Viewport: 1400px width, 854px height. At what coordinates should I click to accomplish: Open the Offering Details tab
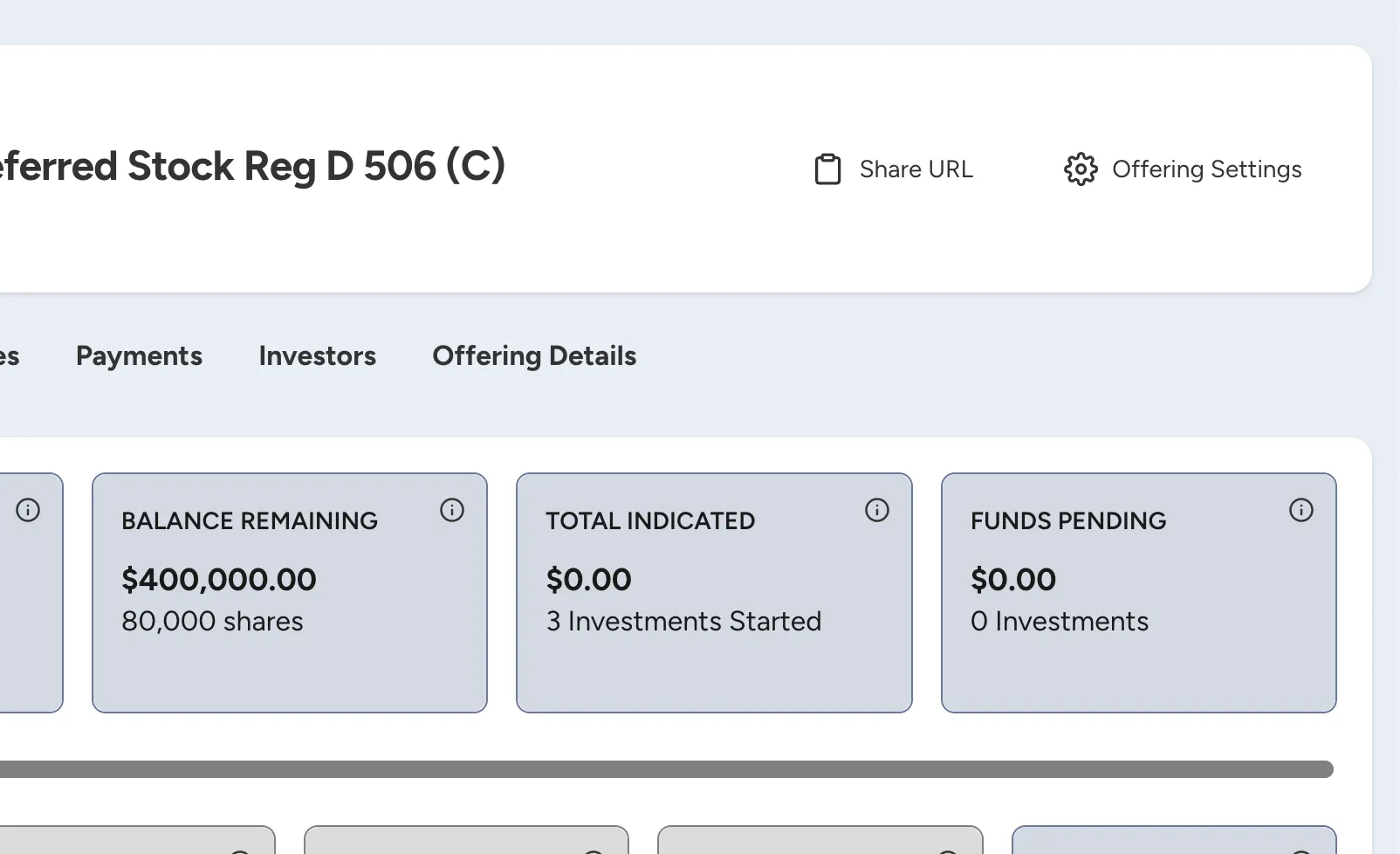(534, 356)
